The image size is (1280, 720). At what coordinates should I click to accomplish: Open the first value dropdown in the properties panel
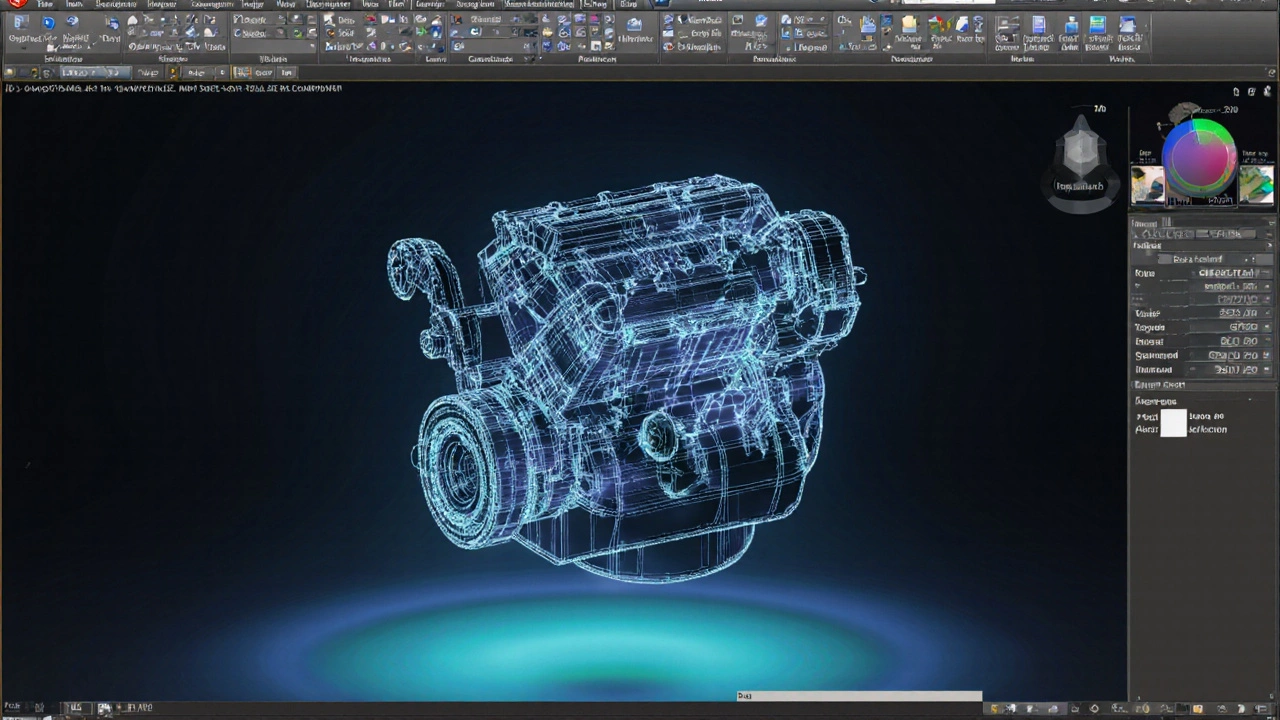[x=1226, y=273]
